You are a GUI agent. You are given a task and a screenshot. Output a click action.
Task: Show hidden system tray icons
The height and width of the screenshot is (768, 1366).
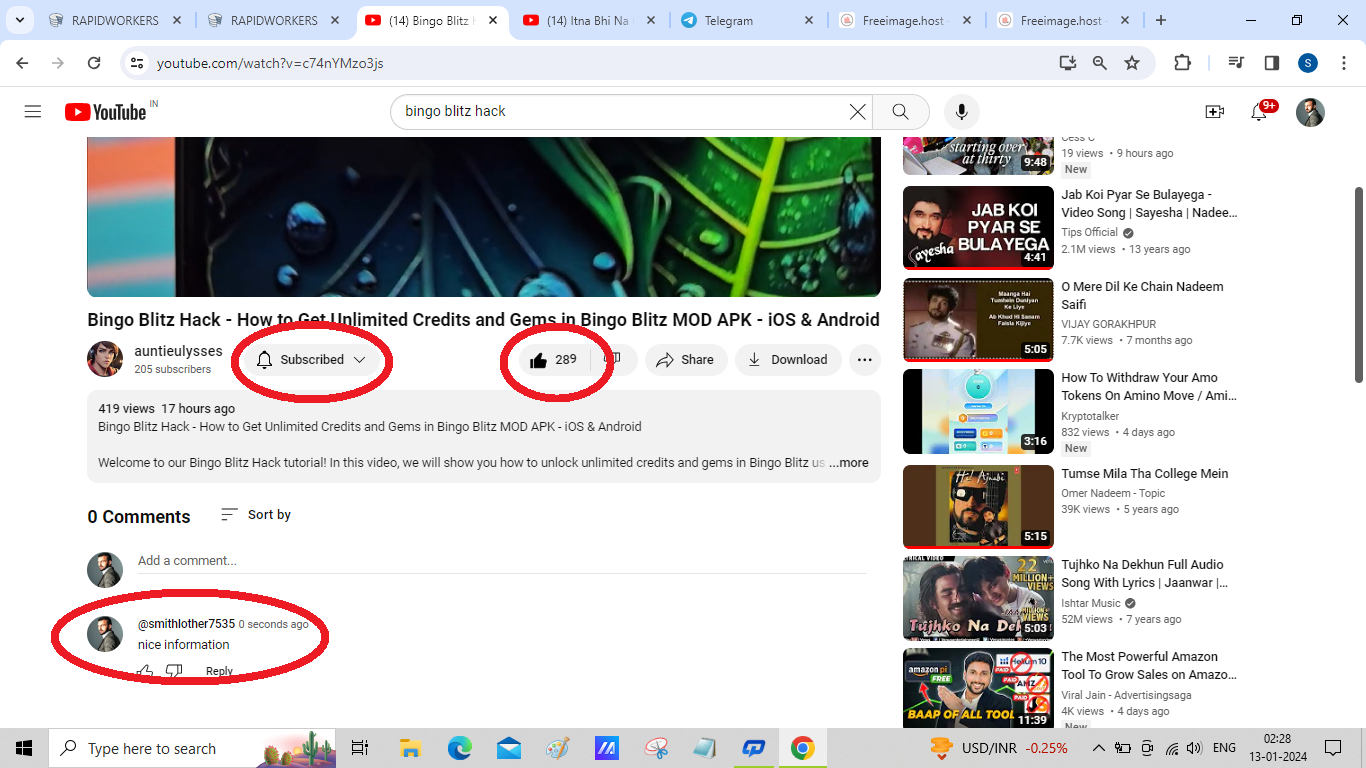tap(1098, 748)
